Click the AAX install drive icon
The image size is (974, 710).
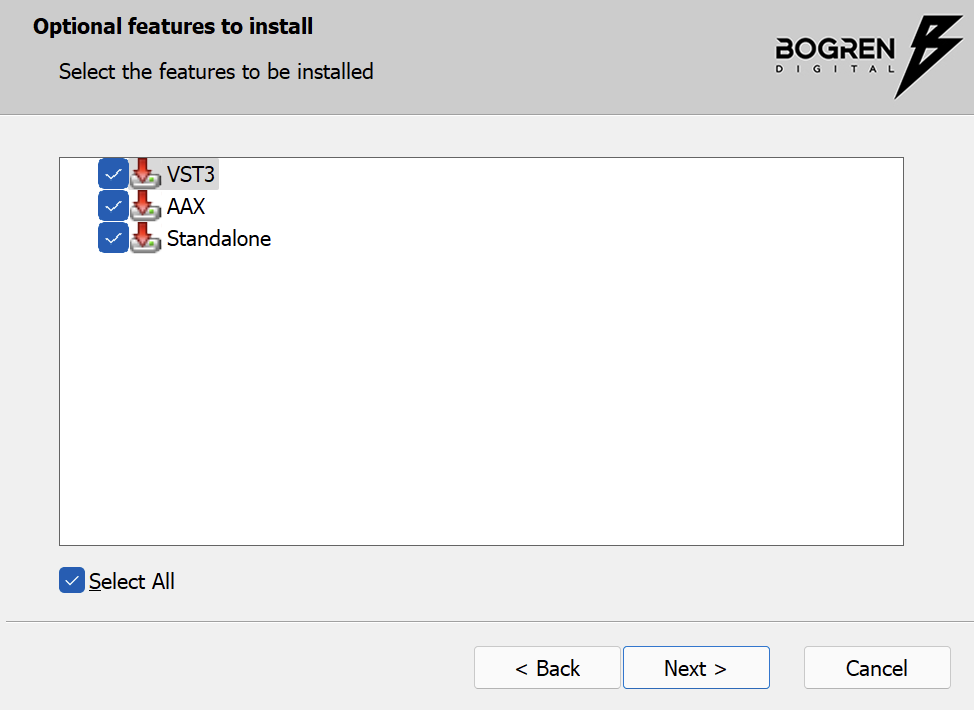pyautogui.click(x=145, y=206)
